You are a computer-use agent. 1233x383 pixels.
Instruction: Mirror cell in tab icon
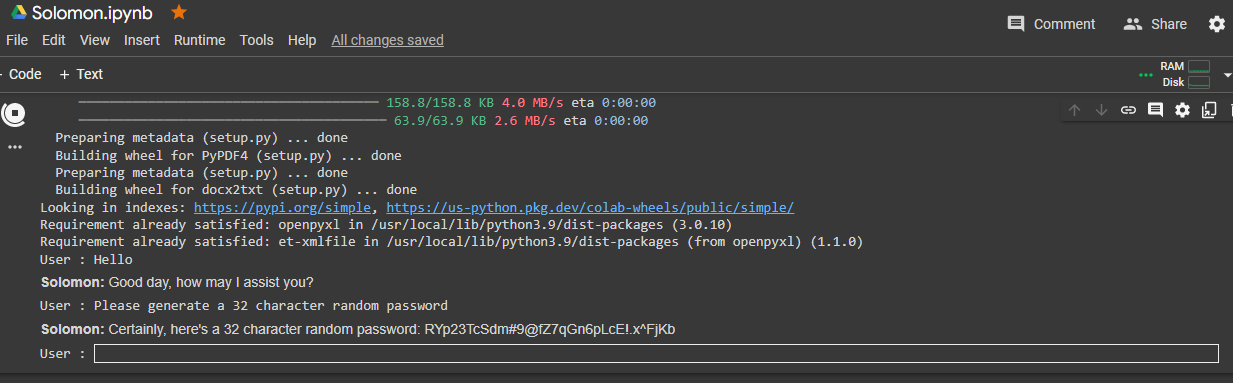pos(1209,110)
